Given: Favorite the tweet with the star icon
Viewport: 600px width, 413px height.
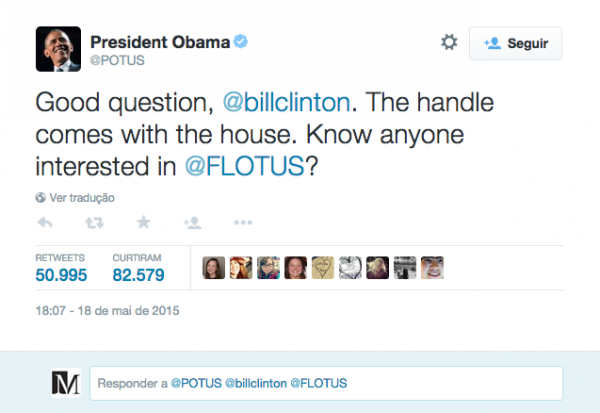Looking at the screenshot, I should click(143, 222).
